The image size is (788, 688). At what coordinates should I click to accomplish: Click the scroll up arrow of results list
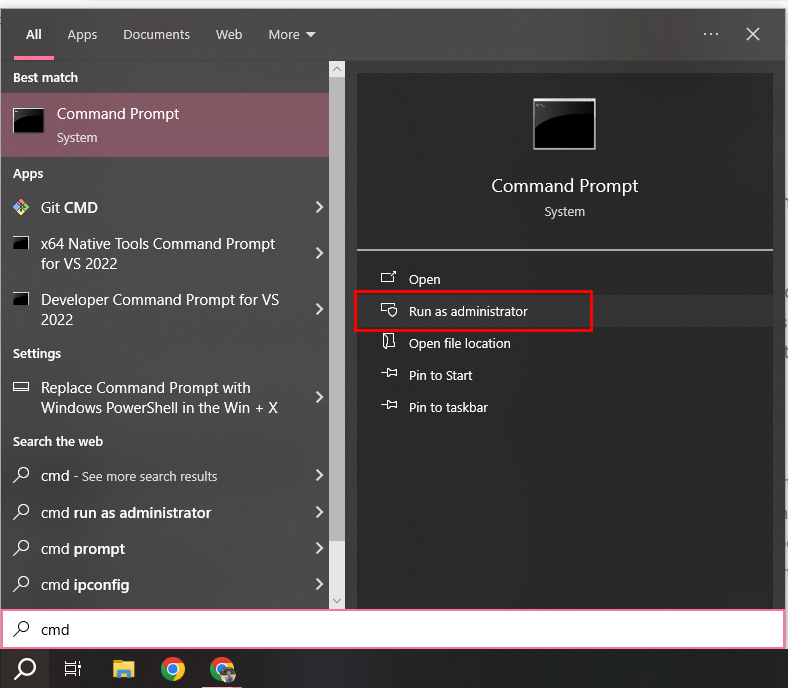(x=337, y=69)
